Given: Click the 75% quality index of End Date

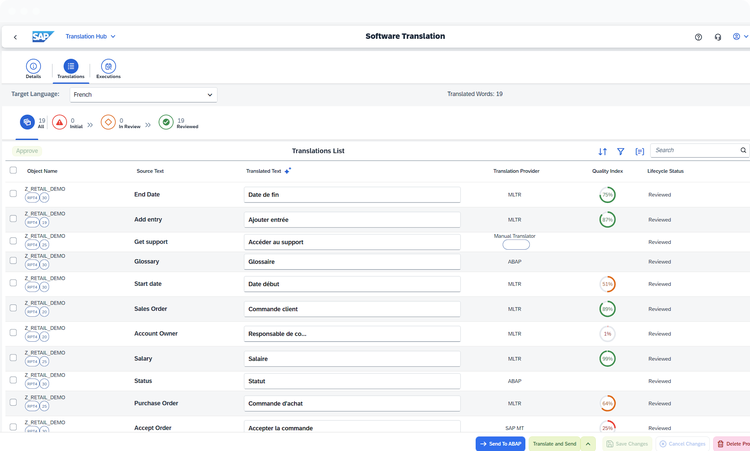Looking at the screenshot, I should pyautogui.click(x=607, y=195).
